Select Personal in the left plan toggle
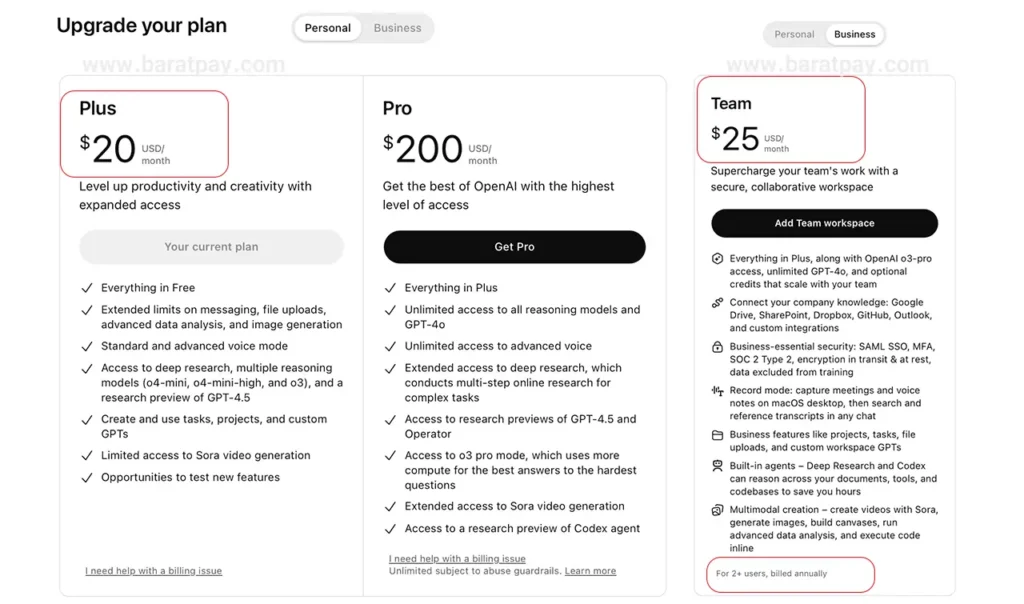 [328, 28]
